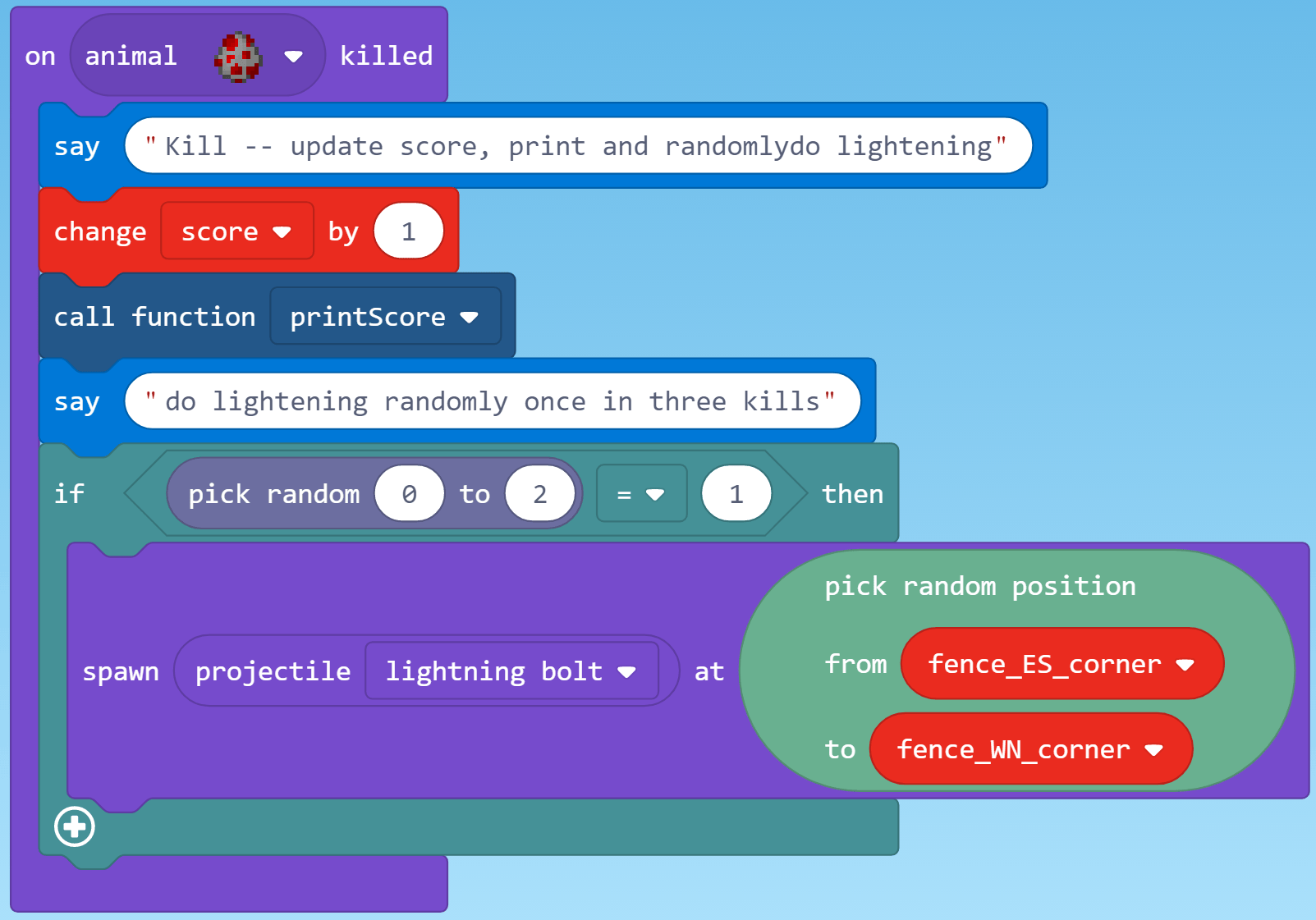Click the spawn egg animal icon
This screenshot has height=920, width=1316.
[238, 57]
